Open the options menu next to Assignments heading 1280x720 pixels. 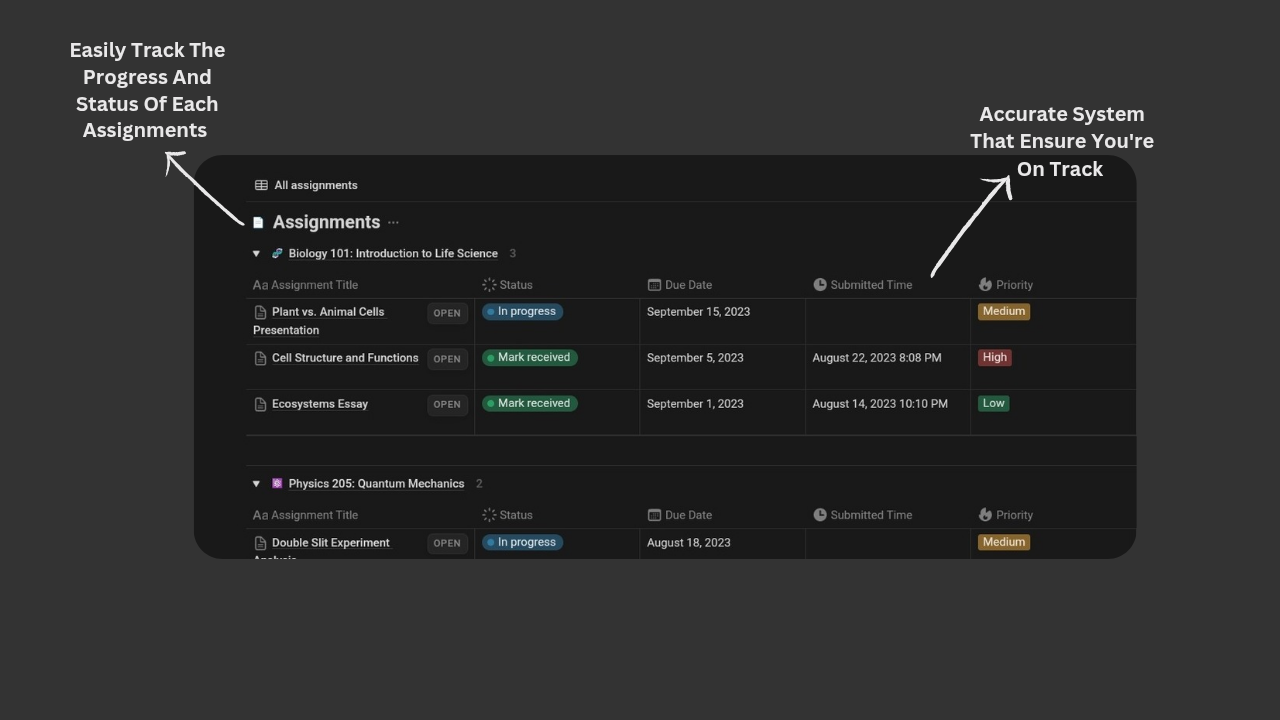(393, 222)
